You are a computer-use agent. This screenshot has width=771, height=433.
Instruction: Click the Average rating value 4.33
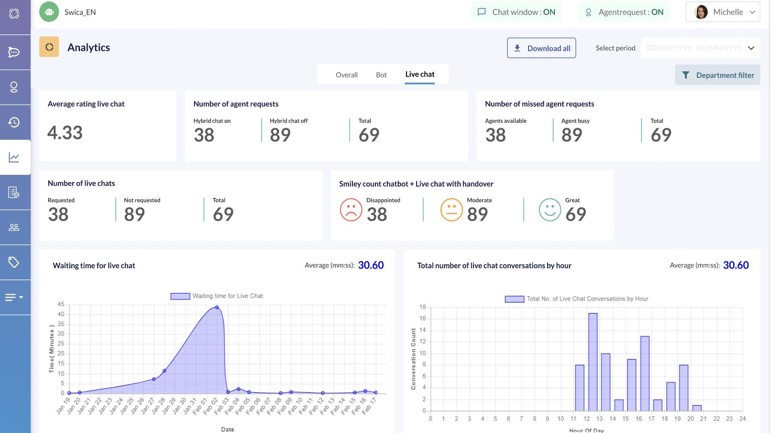point(65,133)
